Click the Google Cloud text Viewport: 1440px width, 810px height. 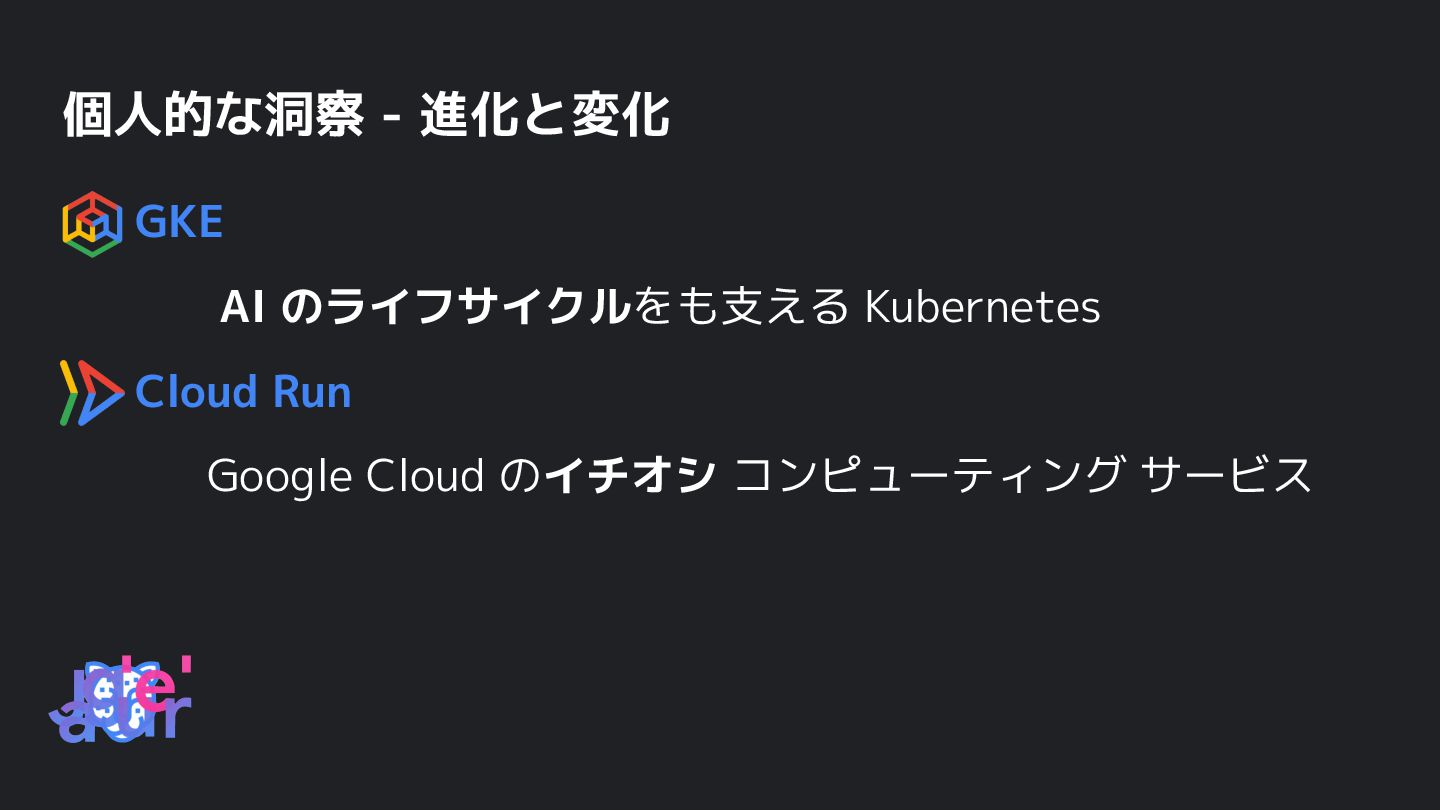(x=345, y=476)
